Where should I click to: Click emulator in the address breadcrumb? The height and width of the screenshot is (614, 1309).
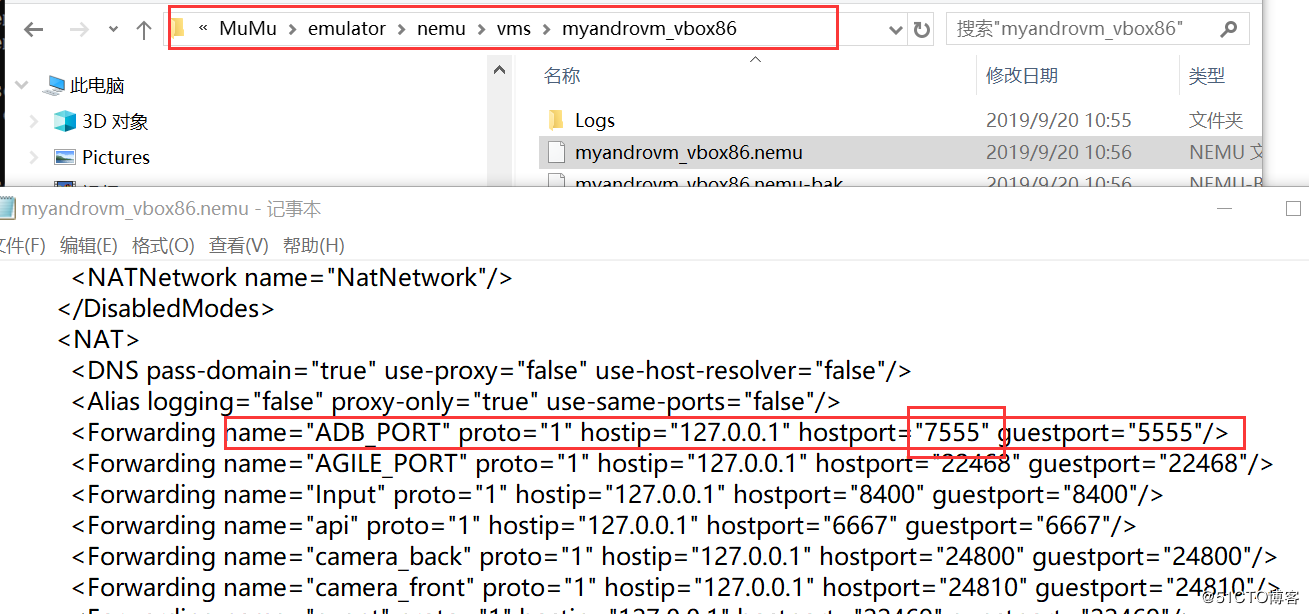347,29
